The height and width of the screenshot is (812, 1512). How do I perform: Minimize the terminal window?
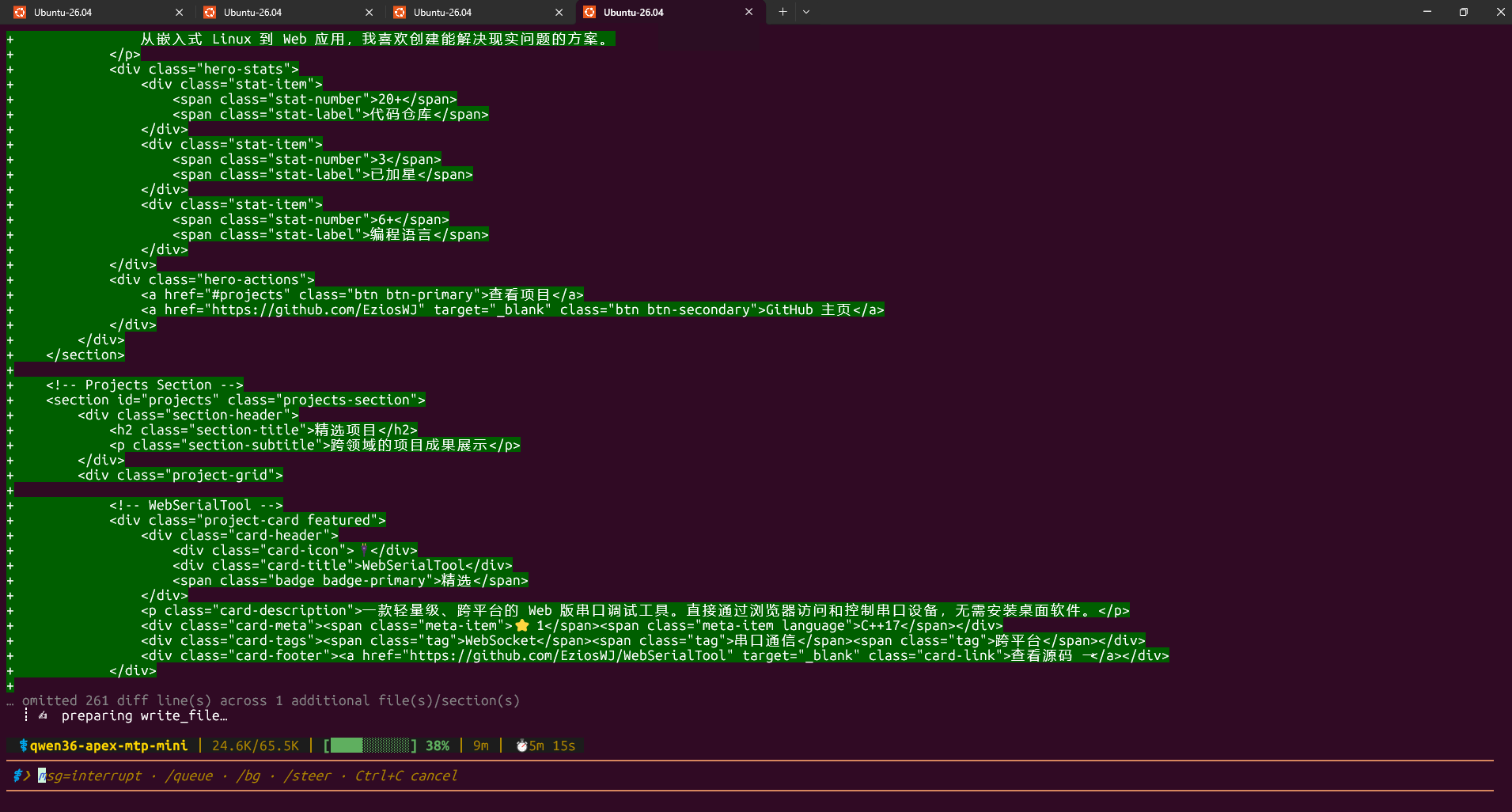(1427, 12)
